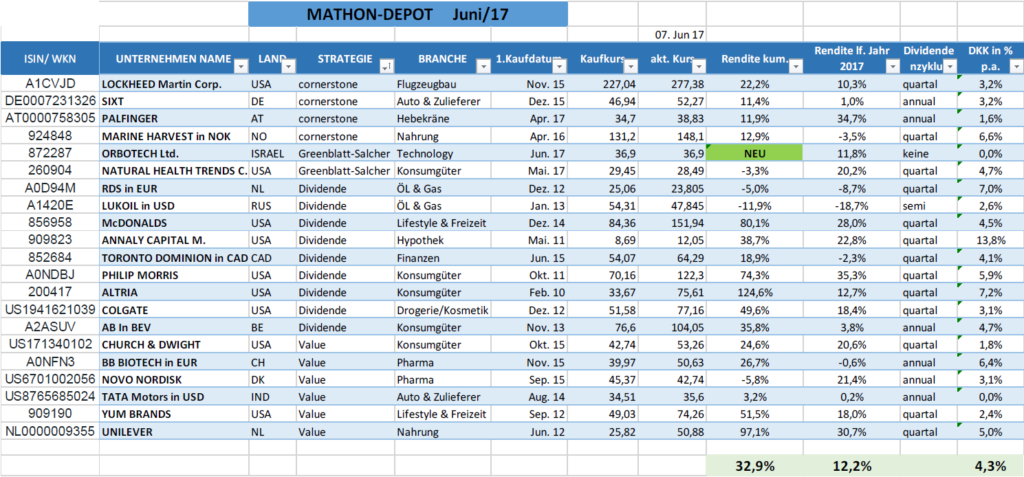Click the PHILIP MORRIS cell
The width and height of the screenshot is (1024, 477).
174,275
